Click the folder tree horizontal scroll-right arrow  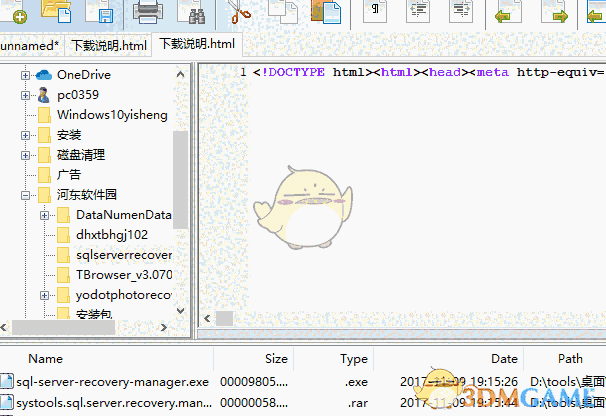(164, 328)
